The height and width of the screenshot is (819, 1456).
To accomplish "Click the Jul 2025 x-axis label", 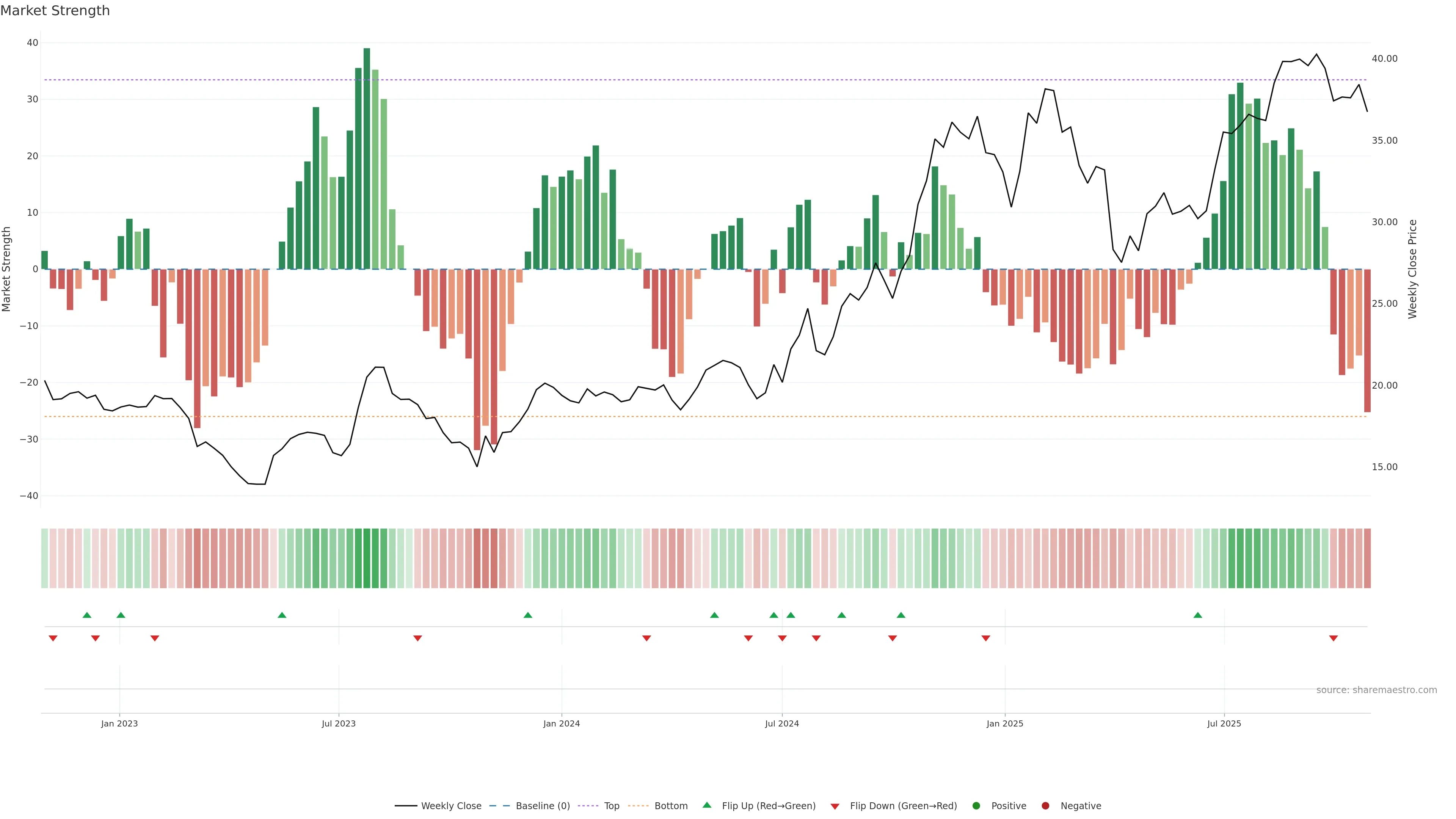I will 1224,724.
